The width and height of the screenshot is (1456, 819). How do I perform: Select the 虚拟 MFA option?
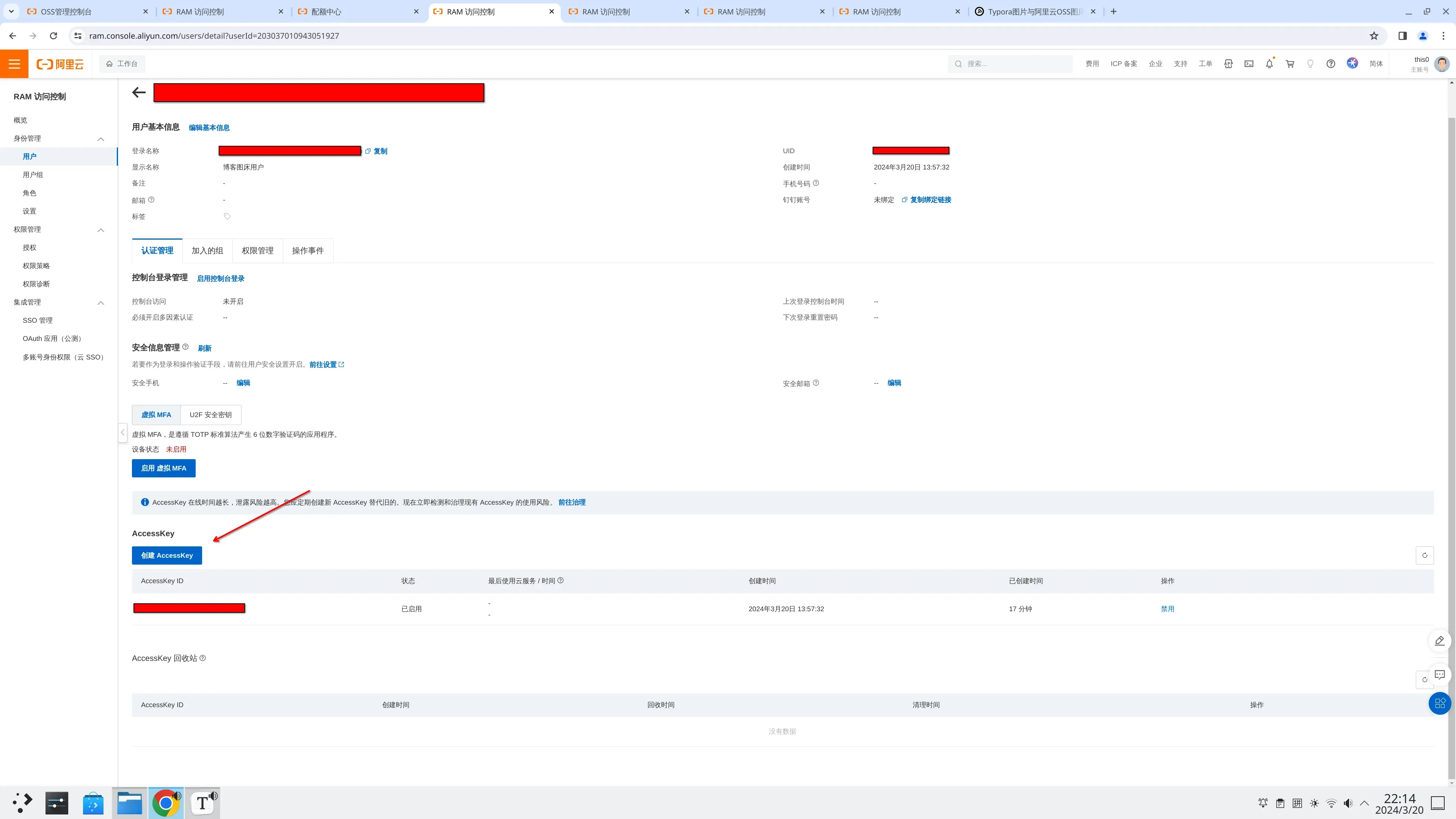point(156,415)
